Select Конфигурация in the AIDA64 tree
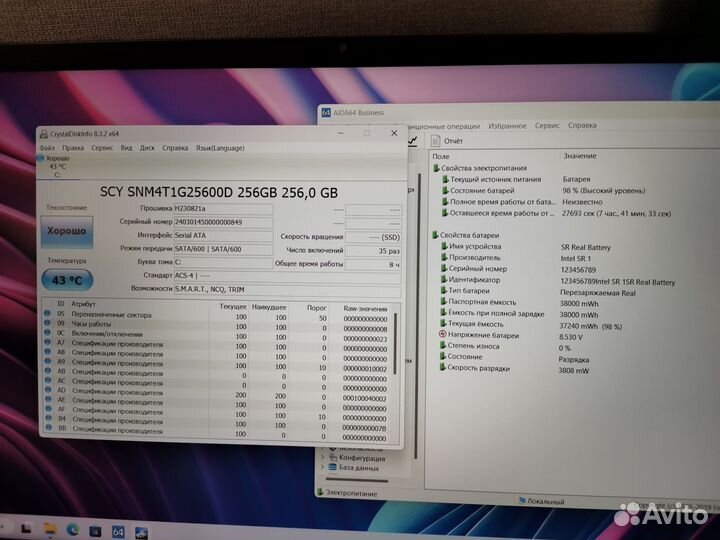This screenshot has width=720, height=540. pyautogui.click(x=362, y=458)
